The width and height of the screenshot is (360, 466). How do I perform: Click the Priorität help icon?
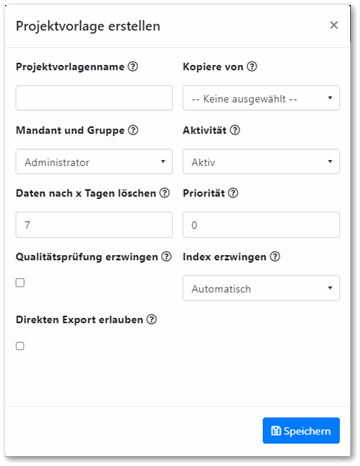click(233, 193)
